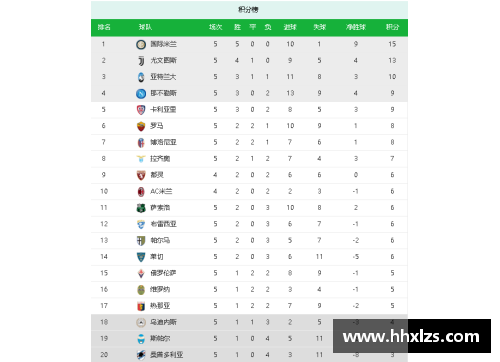Open the www.hhxlzs.com watermark link
500x362 pixels.
[x=412, y=336]
